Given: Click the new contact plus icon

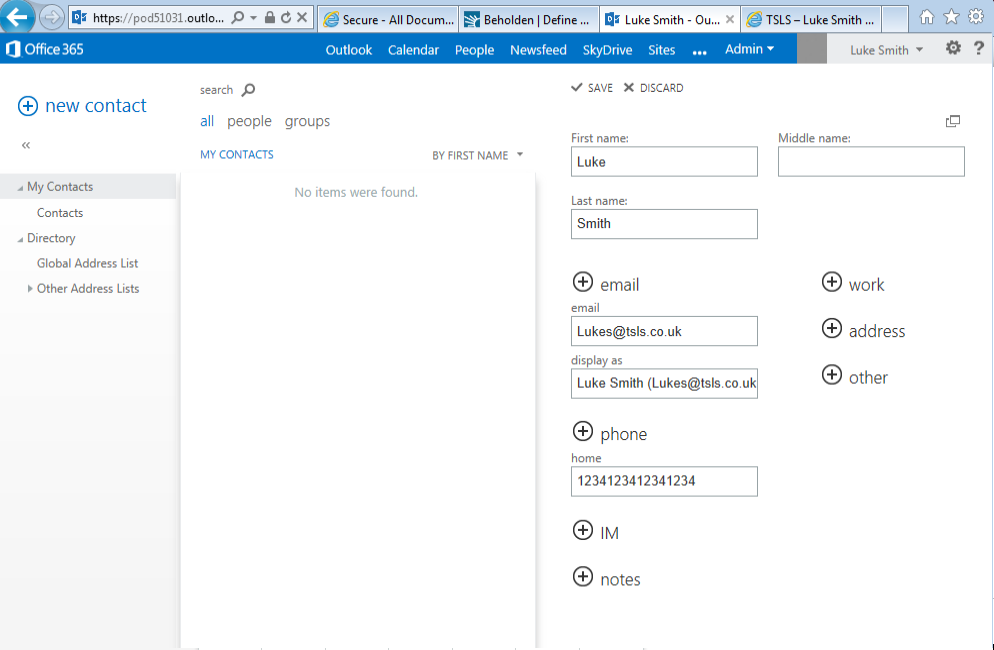Looking at the screenshot, I should point(28,106).
